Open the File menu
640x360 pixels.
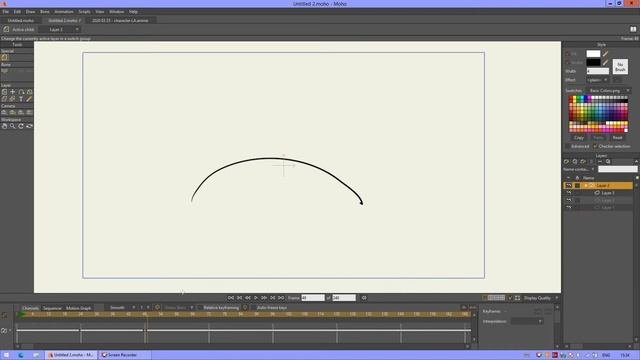(x=5, y=12)
